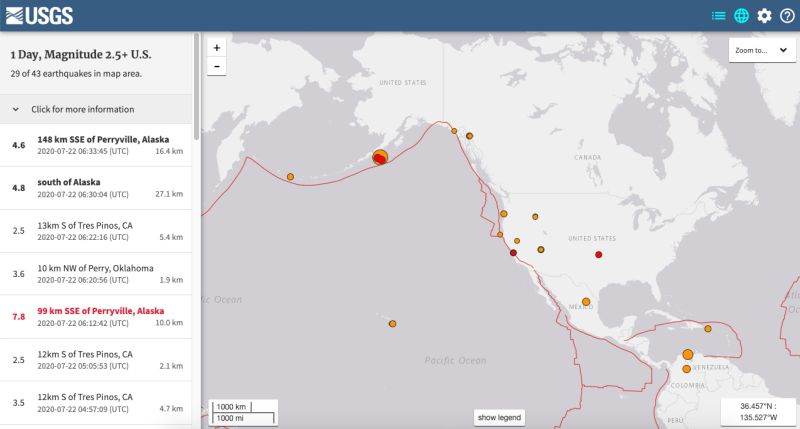
Task: Select the 4.6 Perryville 148 km earthquake
Action: coord(96,145)
